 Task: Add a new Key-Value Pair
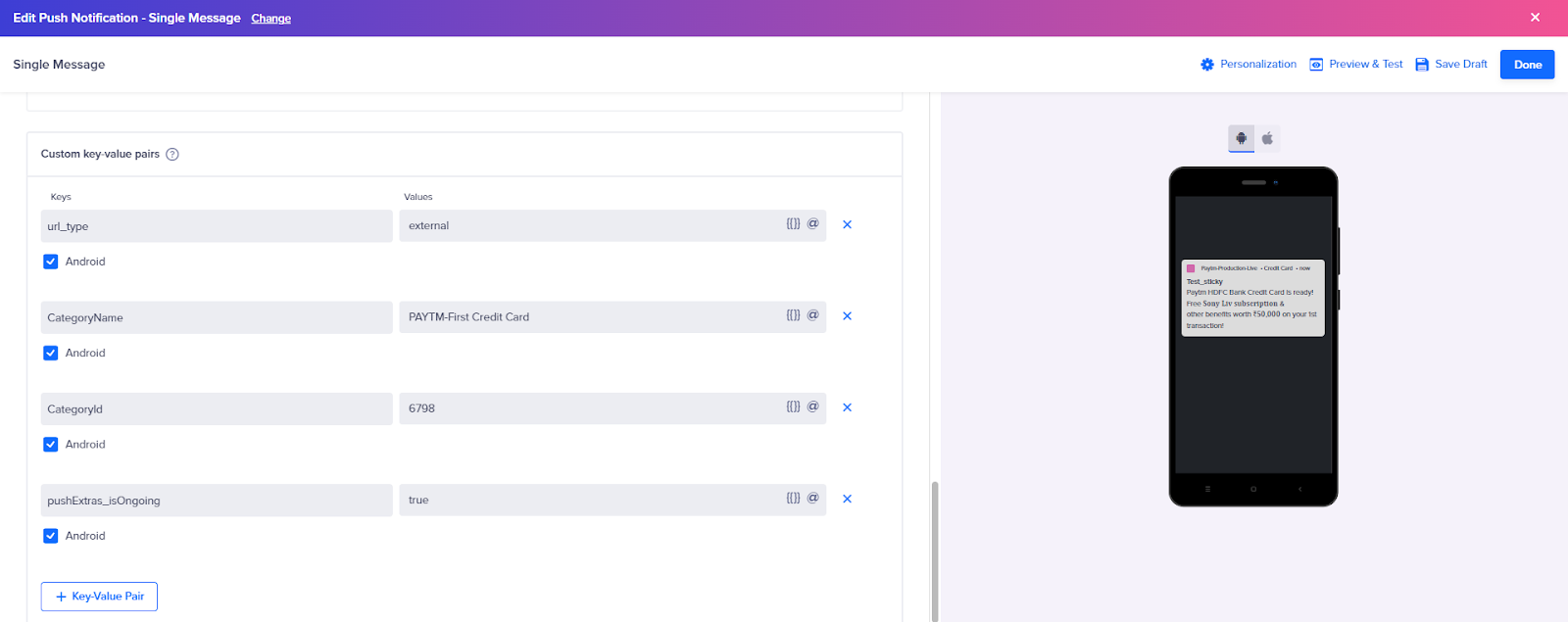tap(99, 597)
